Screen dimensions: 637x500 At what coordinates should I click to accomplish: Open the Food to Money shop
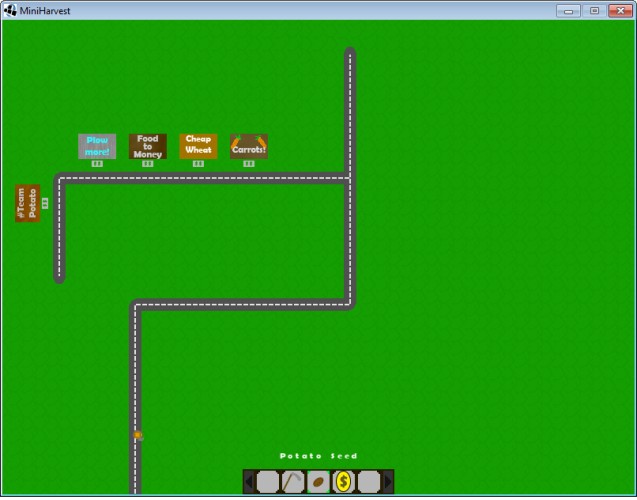[148, 147]
